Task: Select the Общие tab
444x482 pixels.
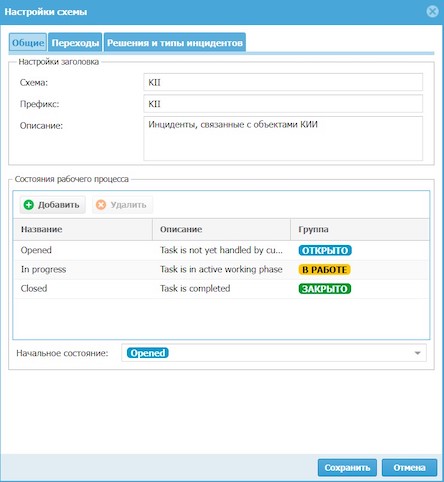Action: pos(28,43)
